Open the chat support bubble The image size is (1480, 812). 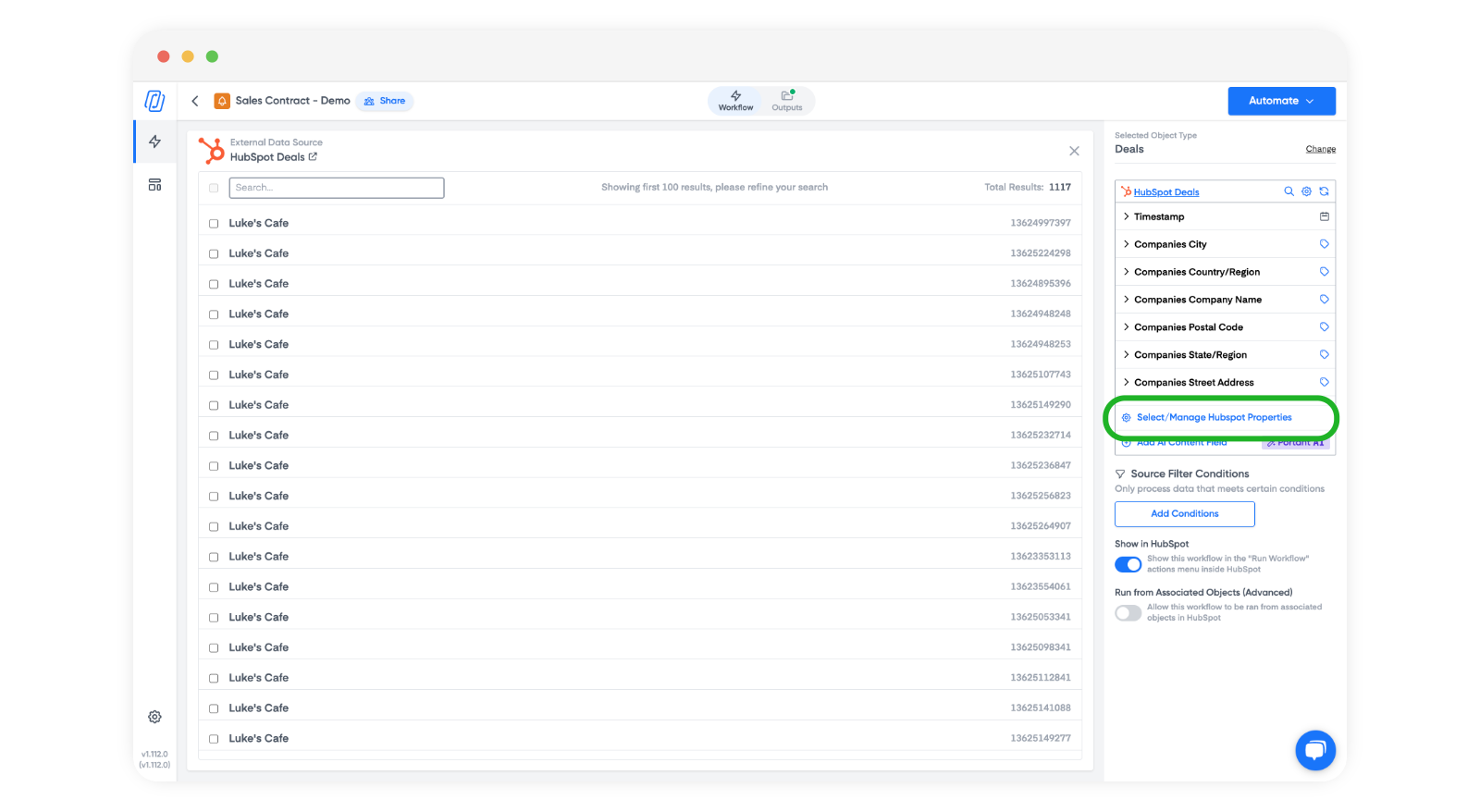[1314, 750]
